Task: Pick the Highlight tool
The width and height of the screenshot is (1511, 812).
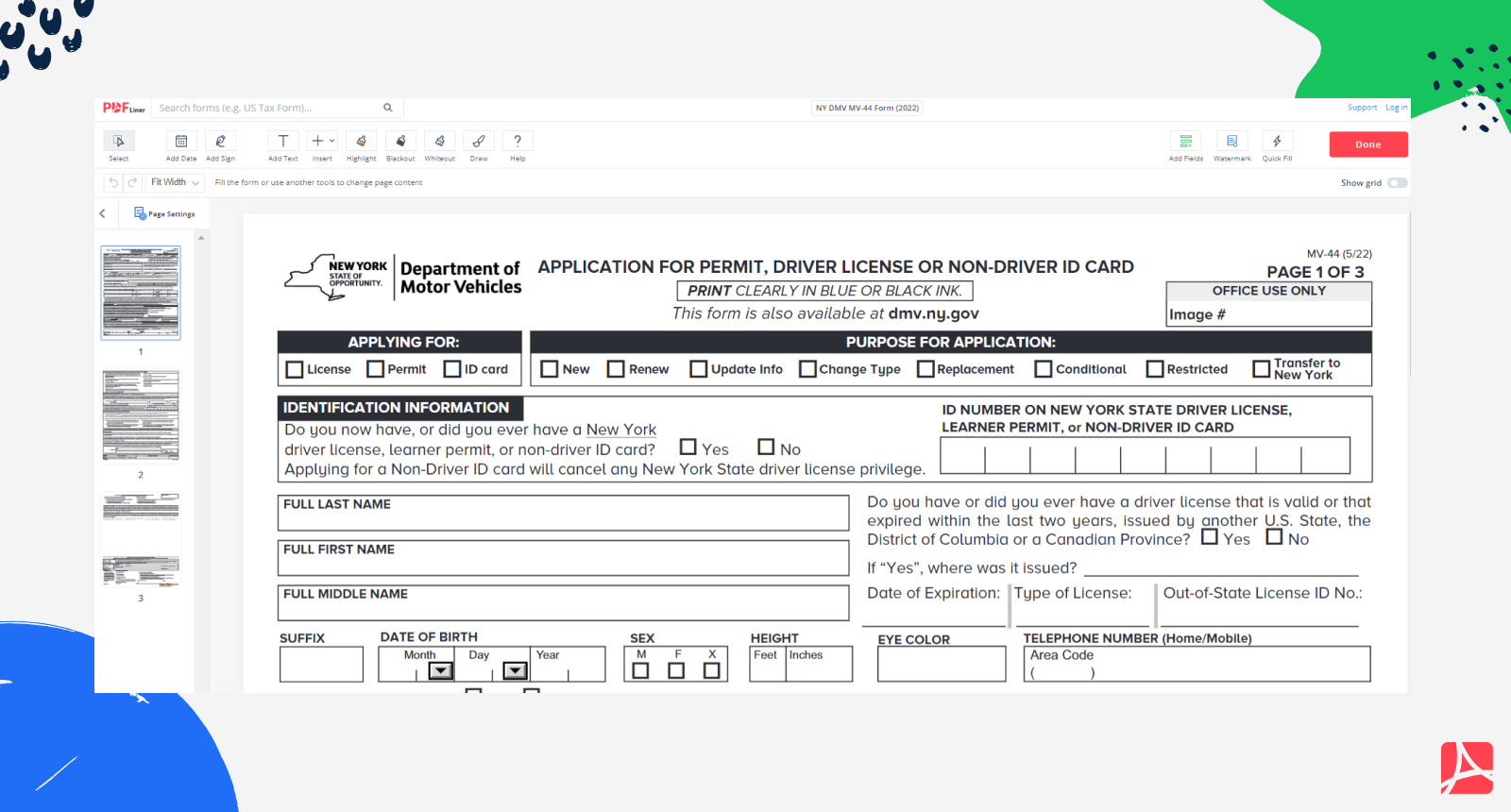Action: pos(361,142)
